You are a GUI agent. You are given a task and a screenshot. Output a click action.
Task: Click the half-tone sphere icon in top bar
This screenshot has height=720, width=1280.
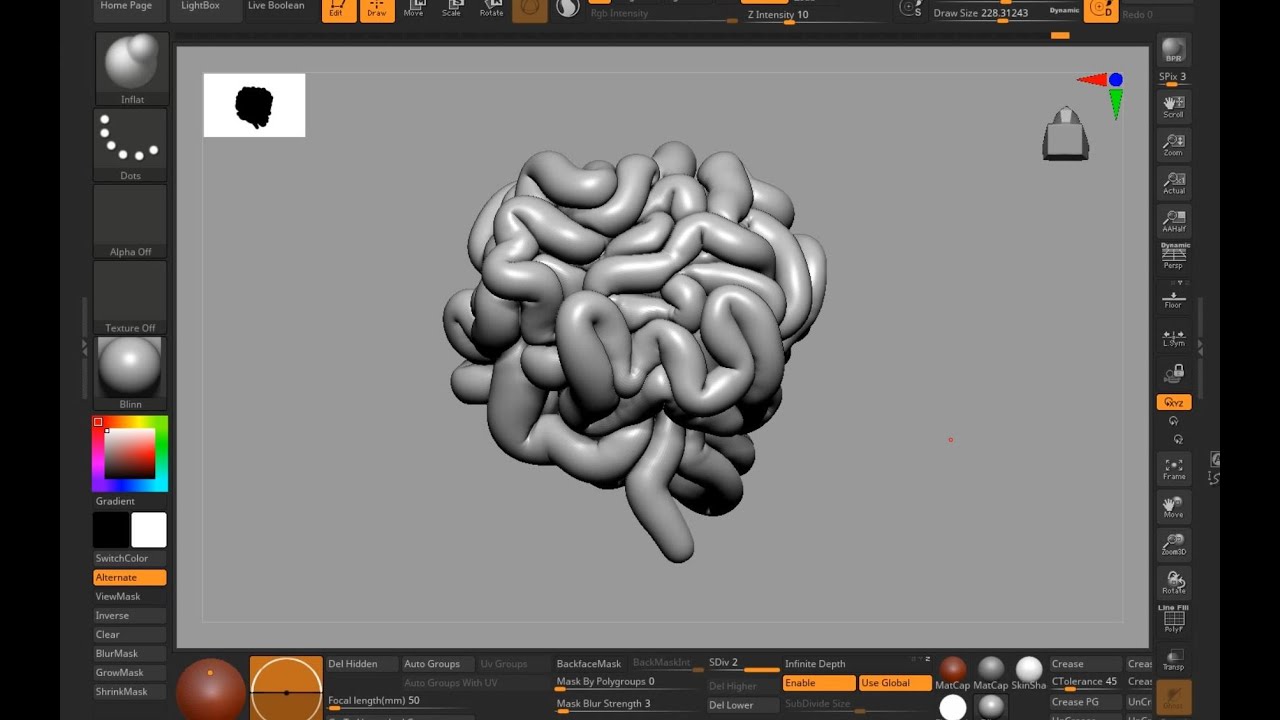click(568, 8)
